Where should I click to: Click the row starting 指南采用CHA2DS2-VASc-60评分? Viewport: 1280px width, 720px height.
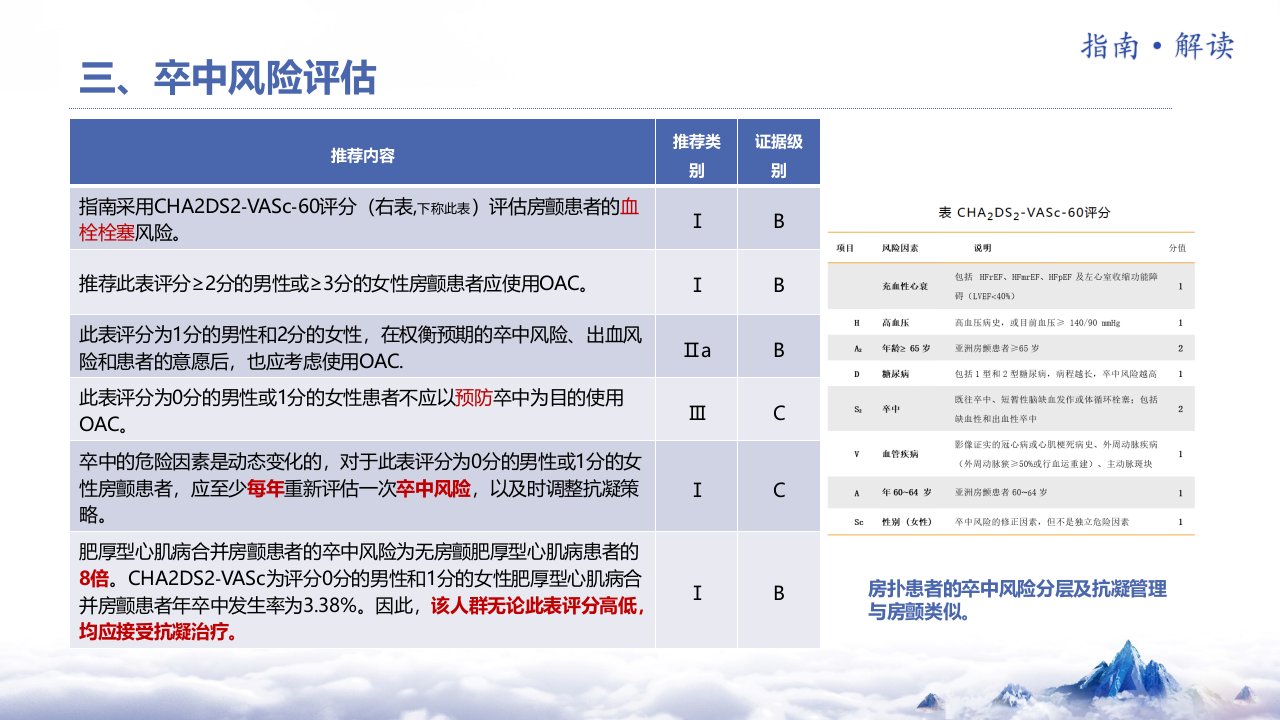click(445, 220)
